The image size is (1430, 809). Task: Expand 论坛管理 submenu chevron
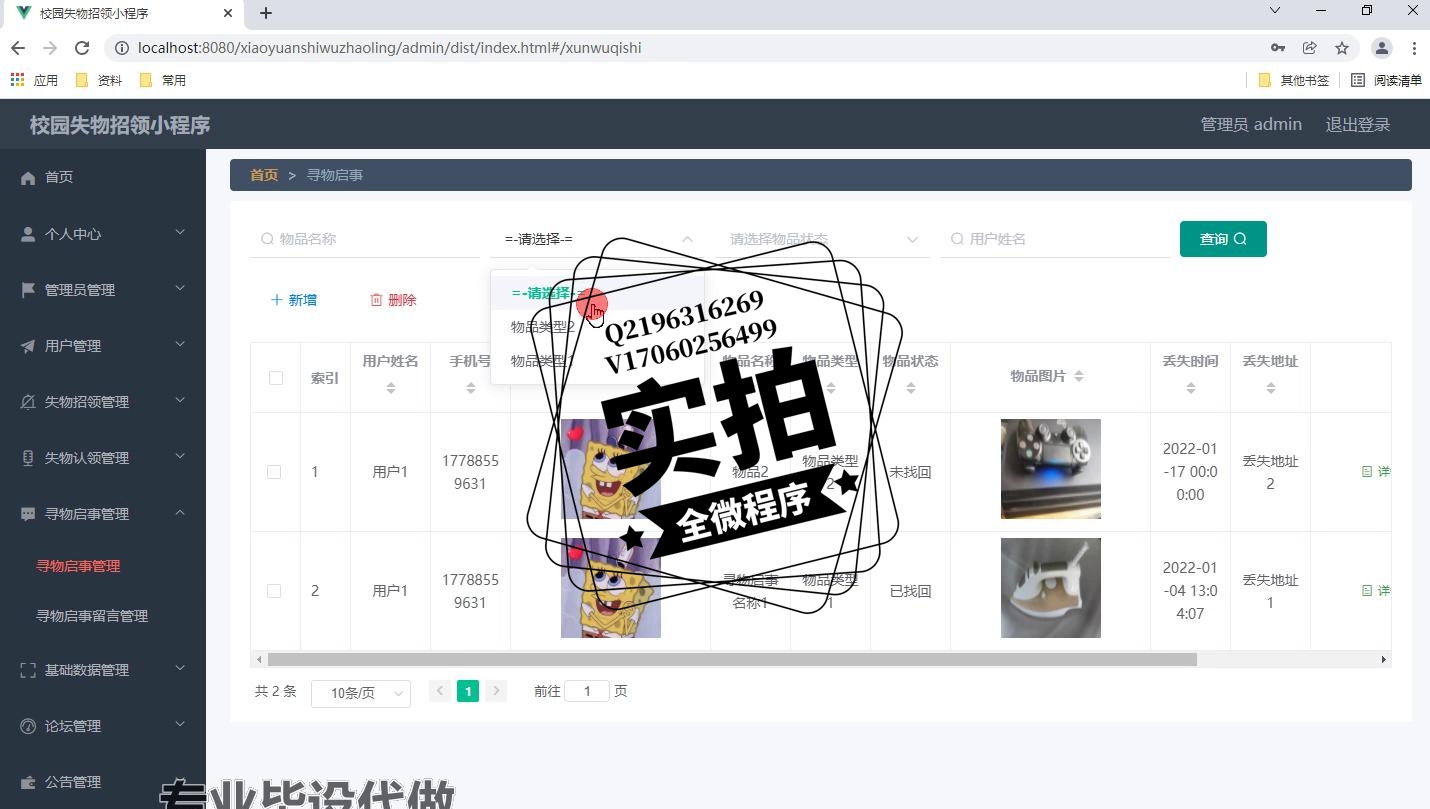pyautogui.click(x=180, y=725)
